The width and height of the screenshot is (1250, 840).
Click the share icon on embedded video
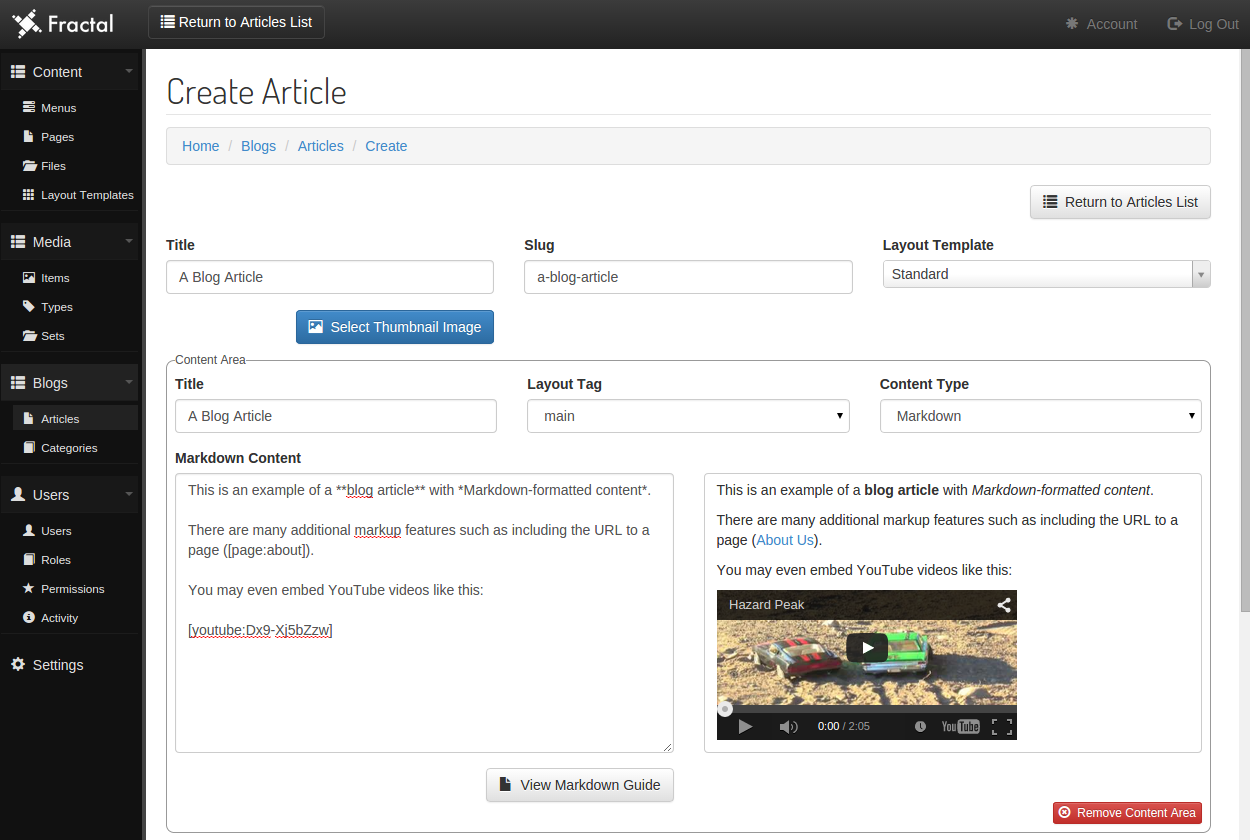tap(1003, 604)
